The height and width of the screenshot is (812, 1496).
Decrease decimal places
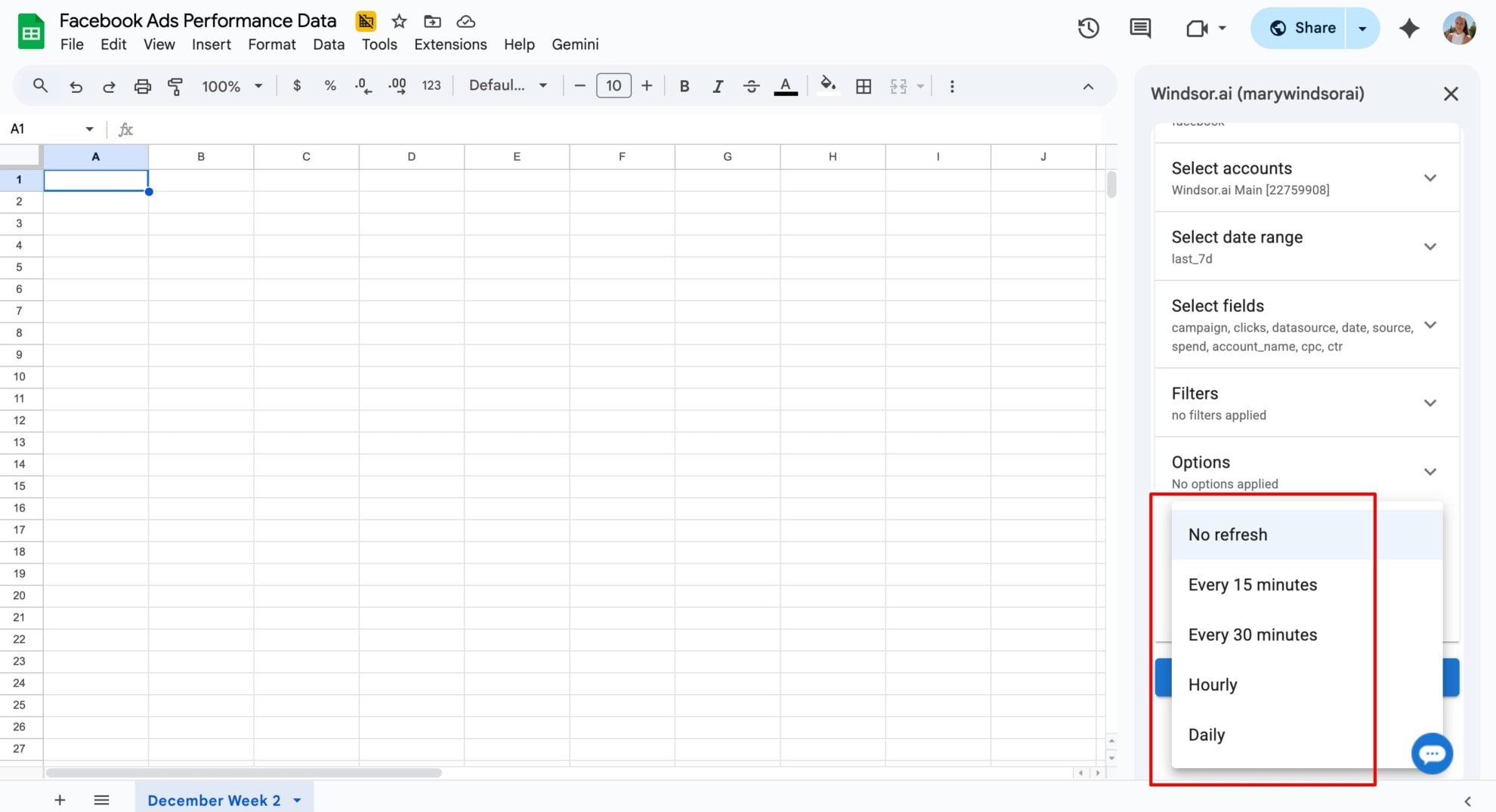(x=363, y=85)
